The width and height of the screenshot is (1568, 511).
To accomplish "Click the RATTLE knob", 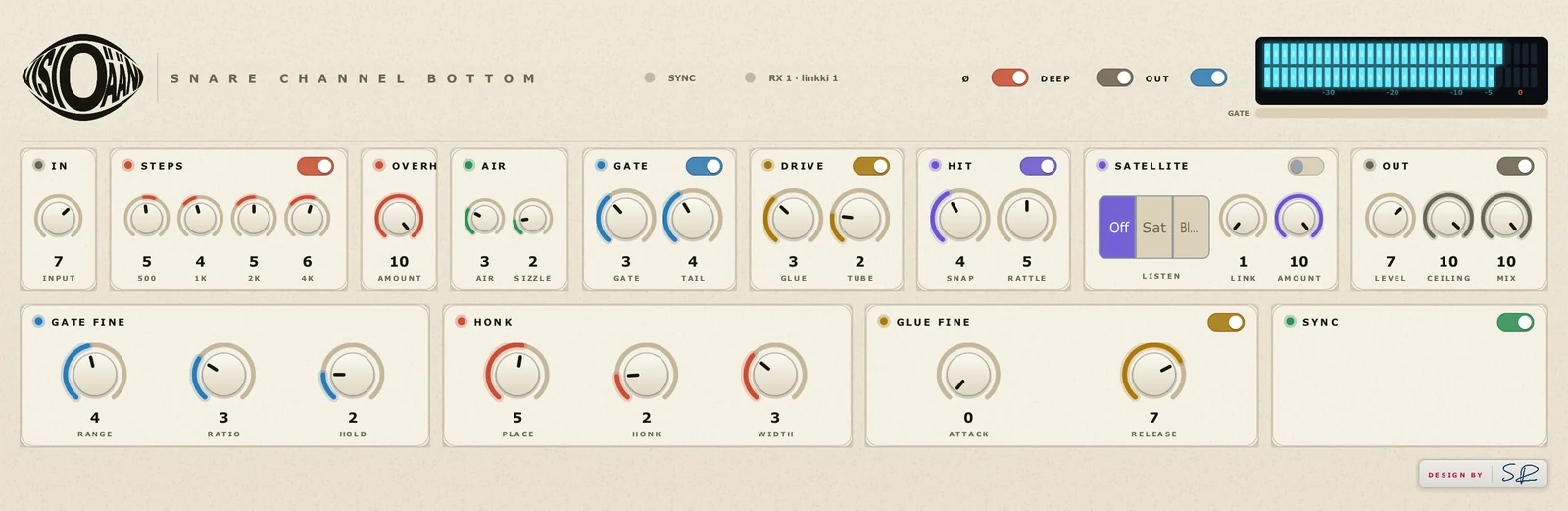I will click(1027, 218).
